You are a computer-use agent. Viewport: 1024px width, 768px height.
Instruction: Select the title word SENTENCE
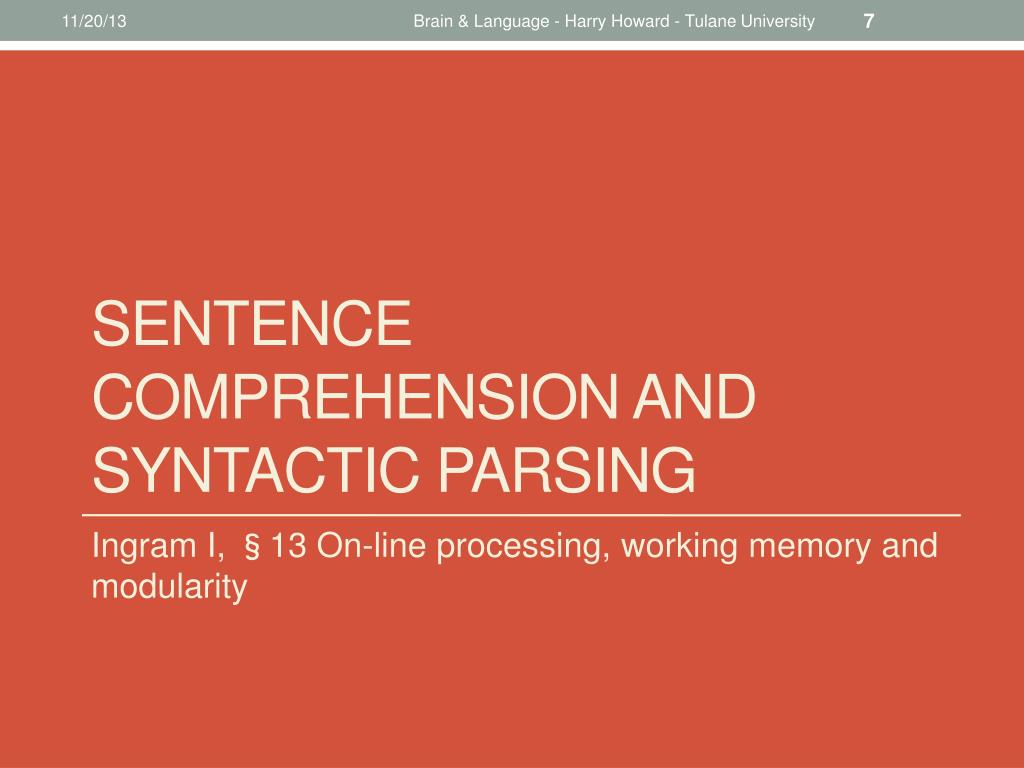coord(252,324)
